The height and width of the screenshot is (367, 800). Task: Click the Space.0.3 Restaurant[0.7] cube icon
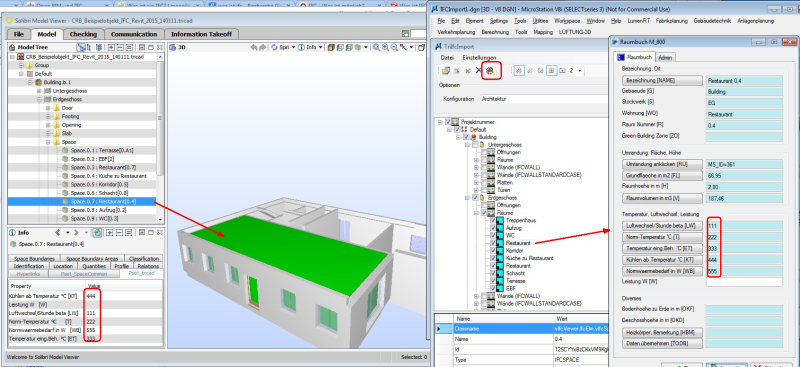[65, 167]
